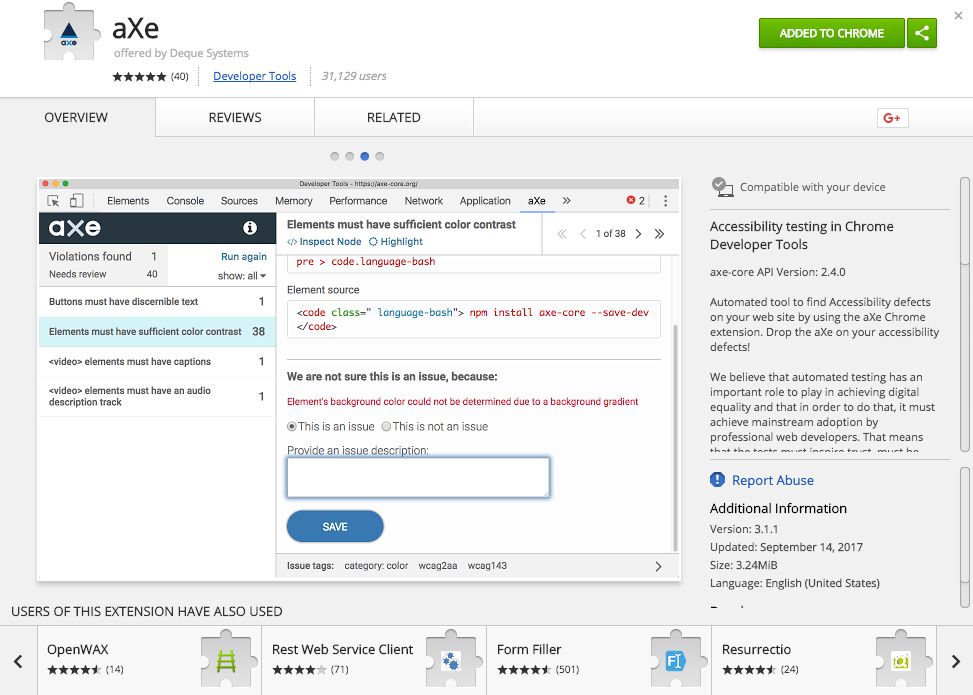Expand more DevTools tabs with the chevron
The image size is (973, 695).
566,200
